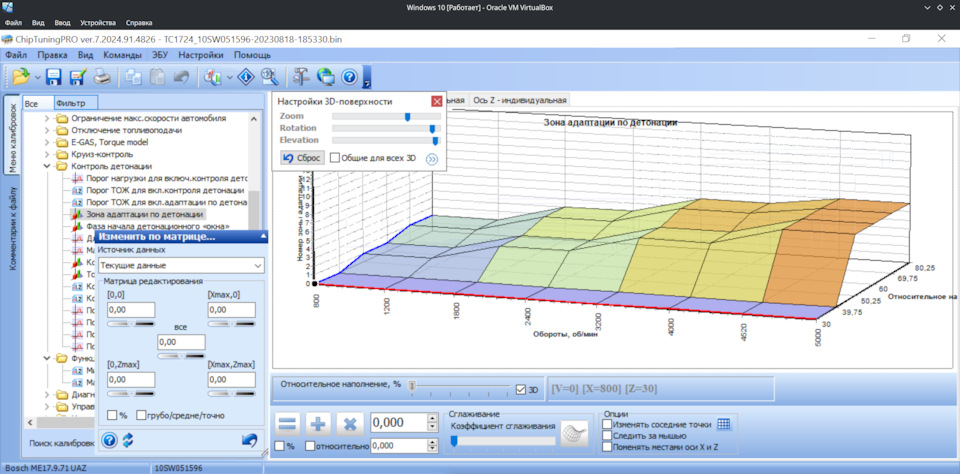
Task: Collapse the 'Контроль детонации' folder
Action: click(47, 167)
